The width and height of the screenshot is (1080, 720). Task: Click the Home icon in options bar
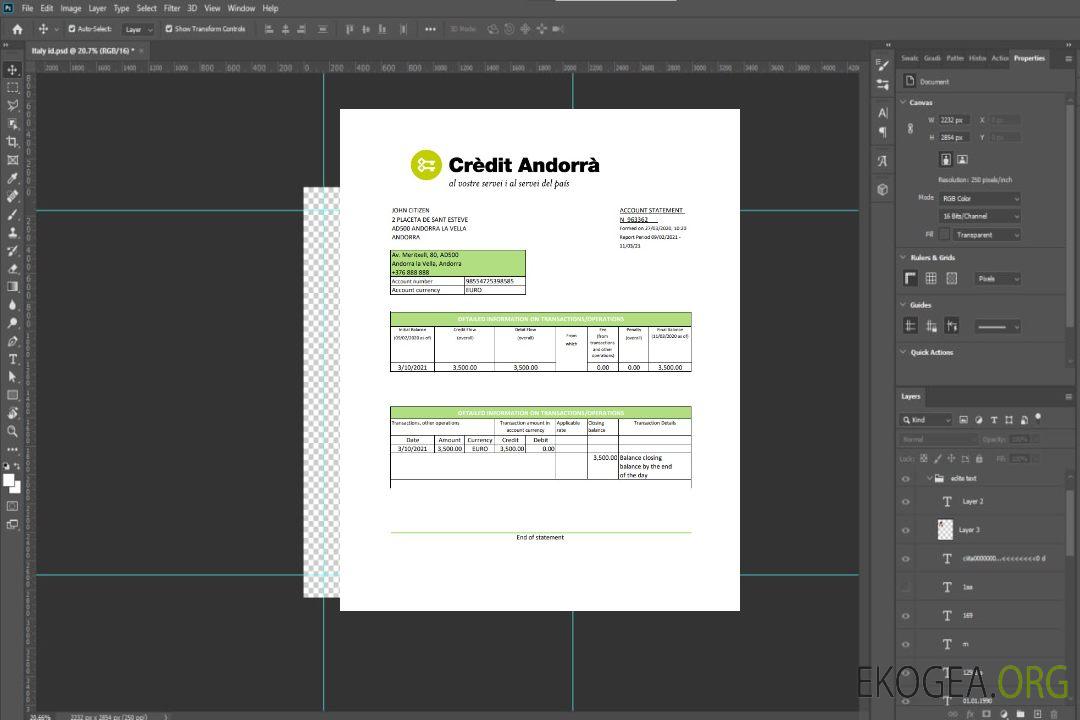(x=17, y=29)
